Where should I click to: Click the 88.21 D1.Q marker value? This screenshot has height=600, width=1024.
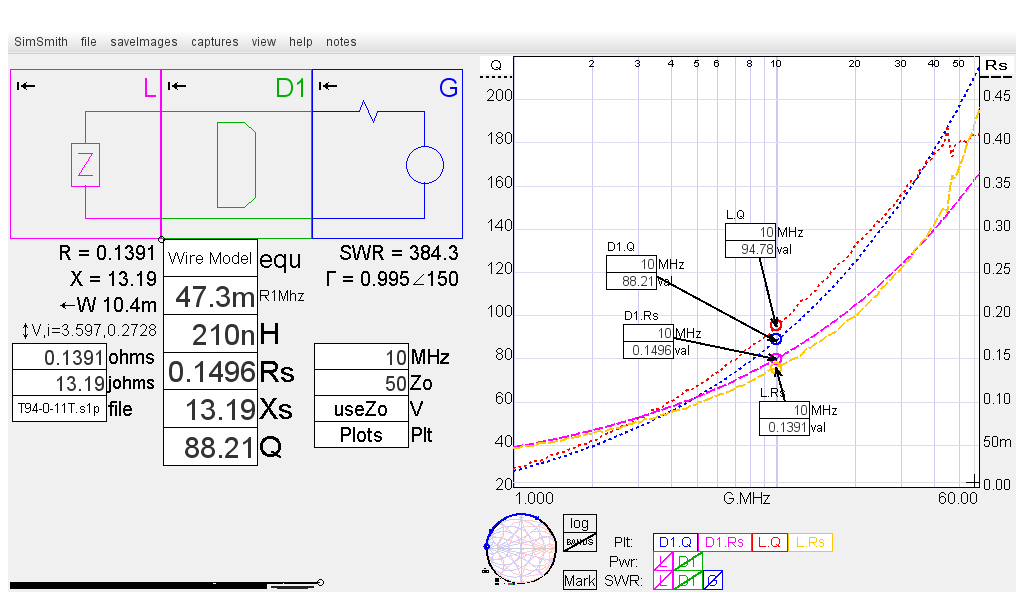point(632,281)
